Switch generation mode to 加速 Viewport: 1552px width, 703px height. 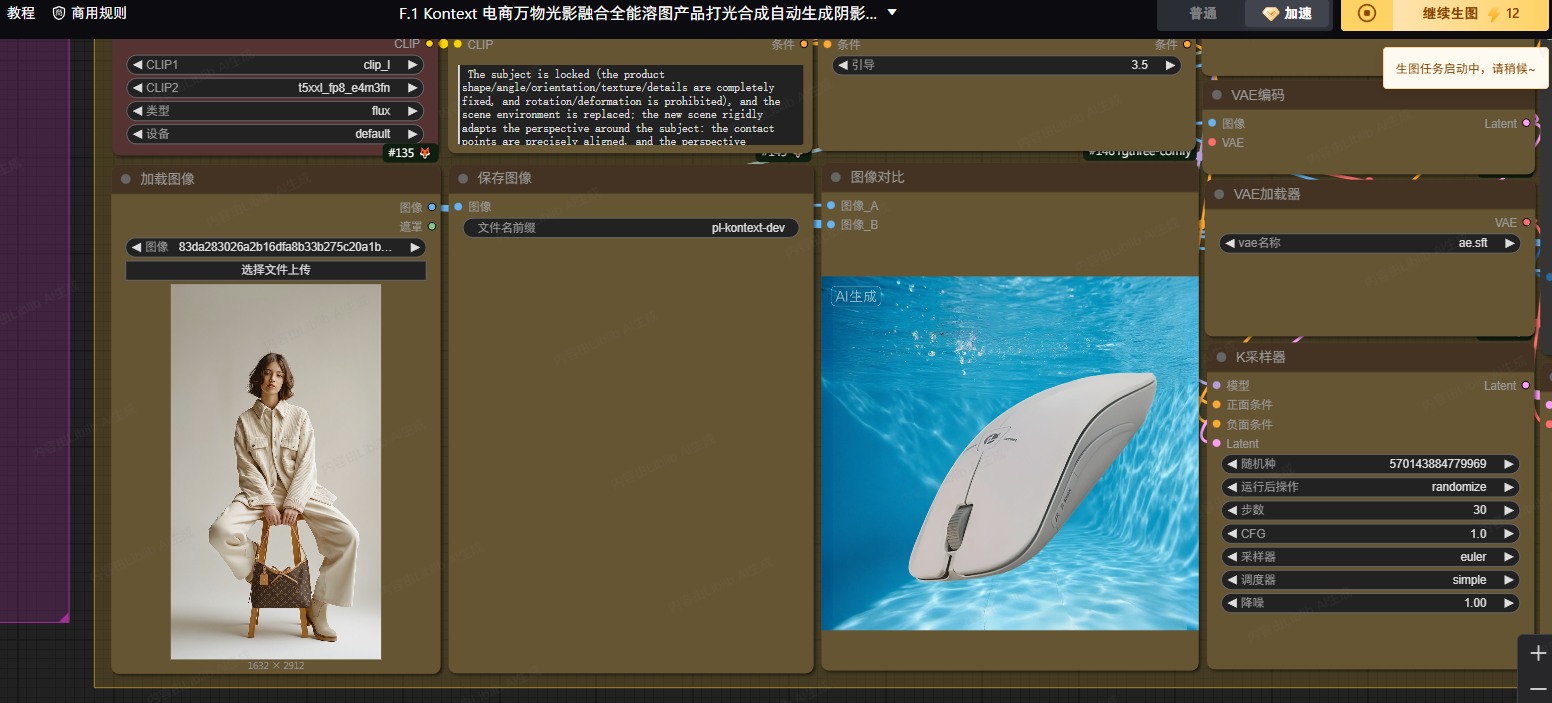1287,14
